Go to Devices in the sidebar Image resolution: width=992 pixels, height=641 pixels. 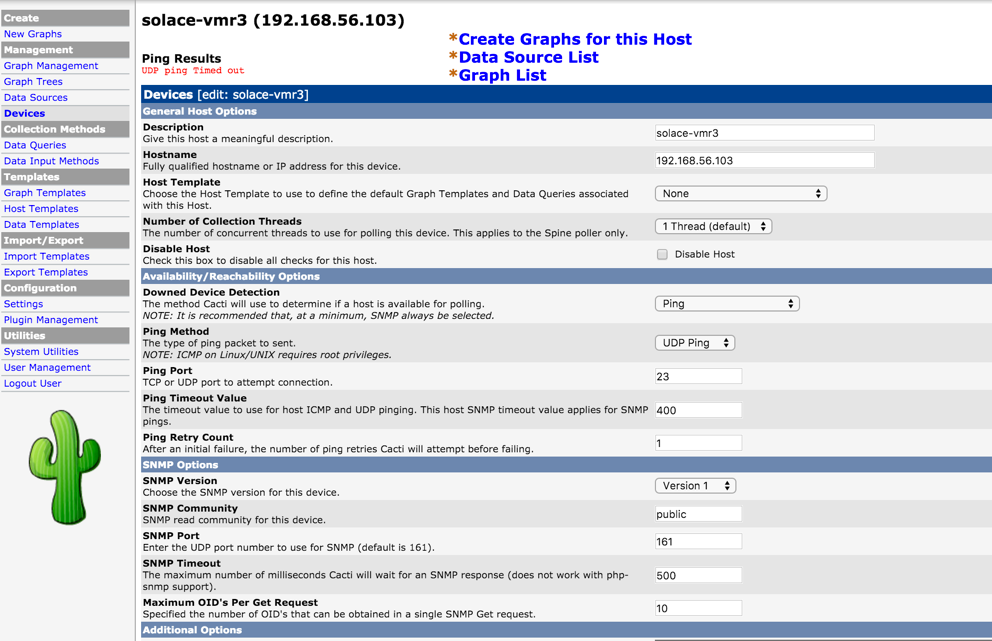point(24,113)
